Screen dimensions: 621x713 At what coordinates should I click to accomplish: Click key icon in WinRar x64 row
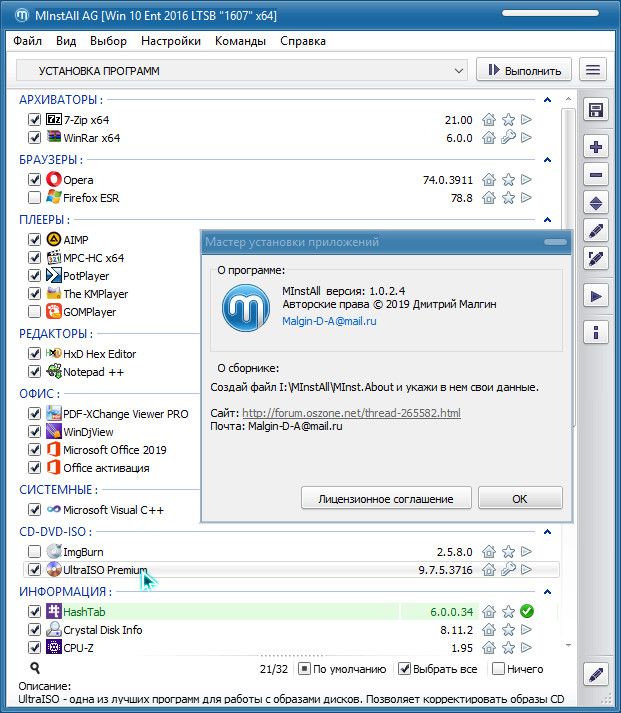pos(508,137)
